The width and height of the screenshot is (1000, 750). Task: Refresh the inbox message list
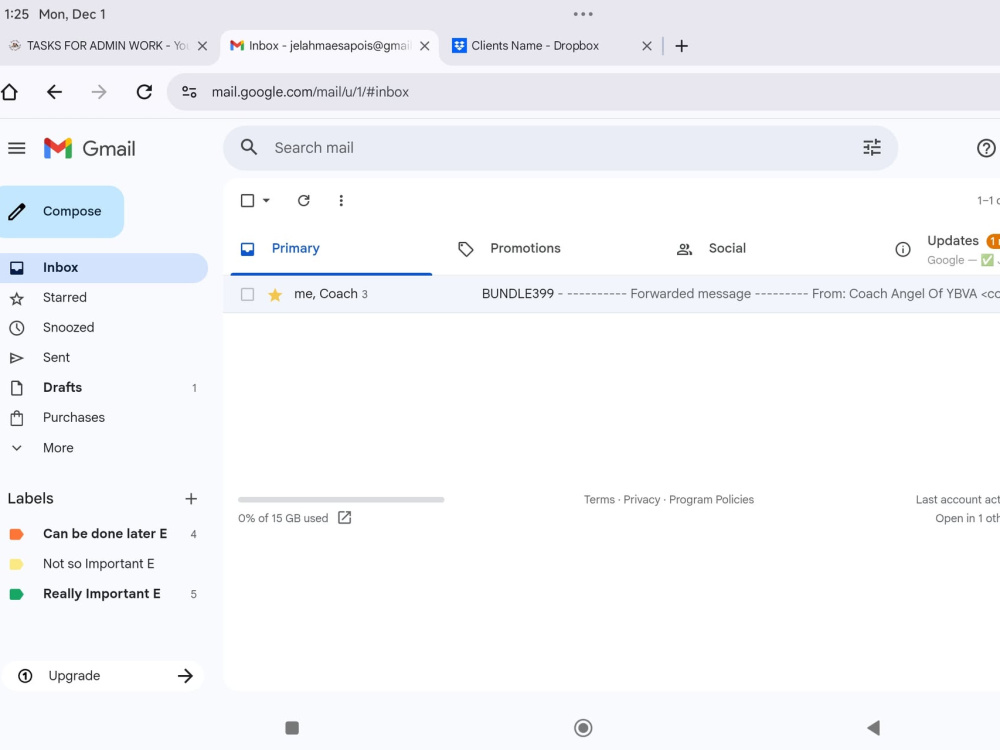click(x=304, y=201)
